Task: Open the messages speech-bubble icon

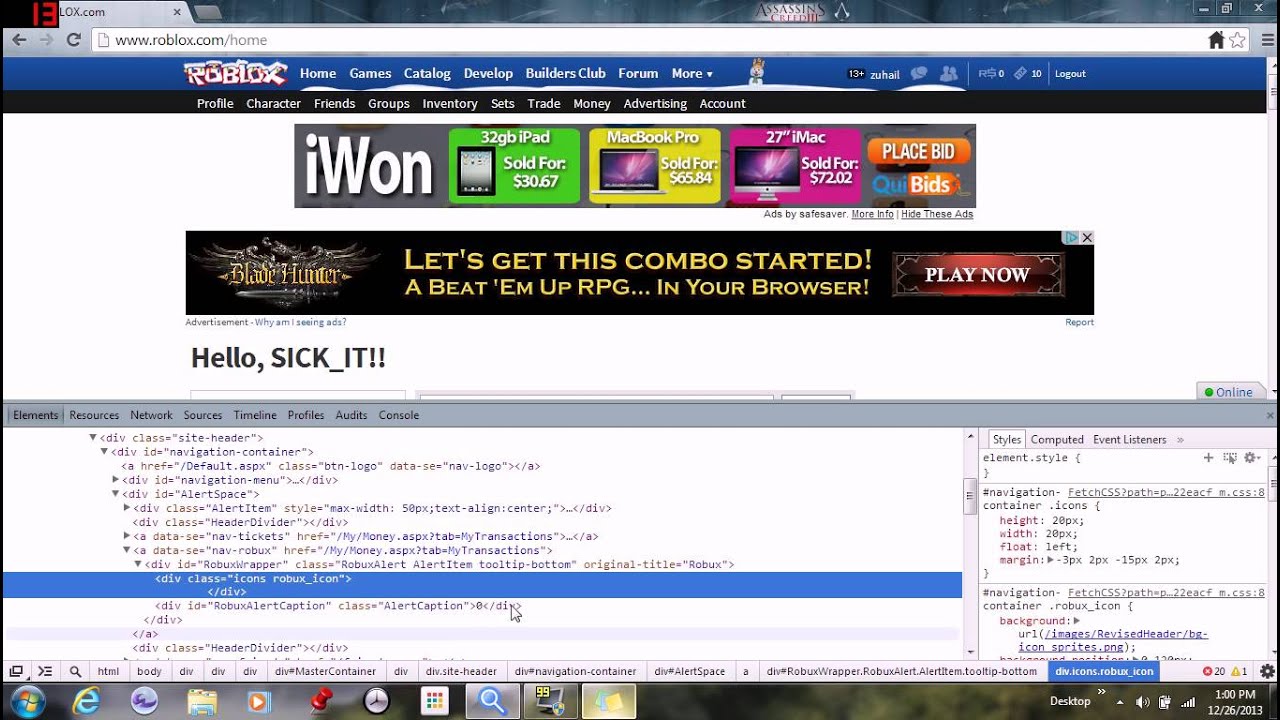Action: (919, 74)
